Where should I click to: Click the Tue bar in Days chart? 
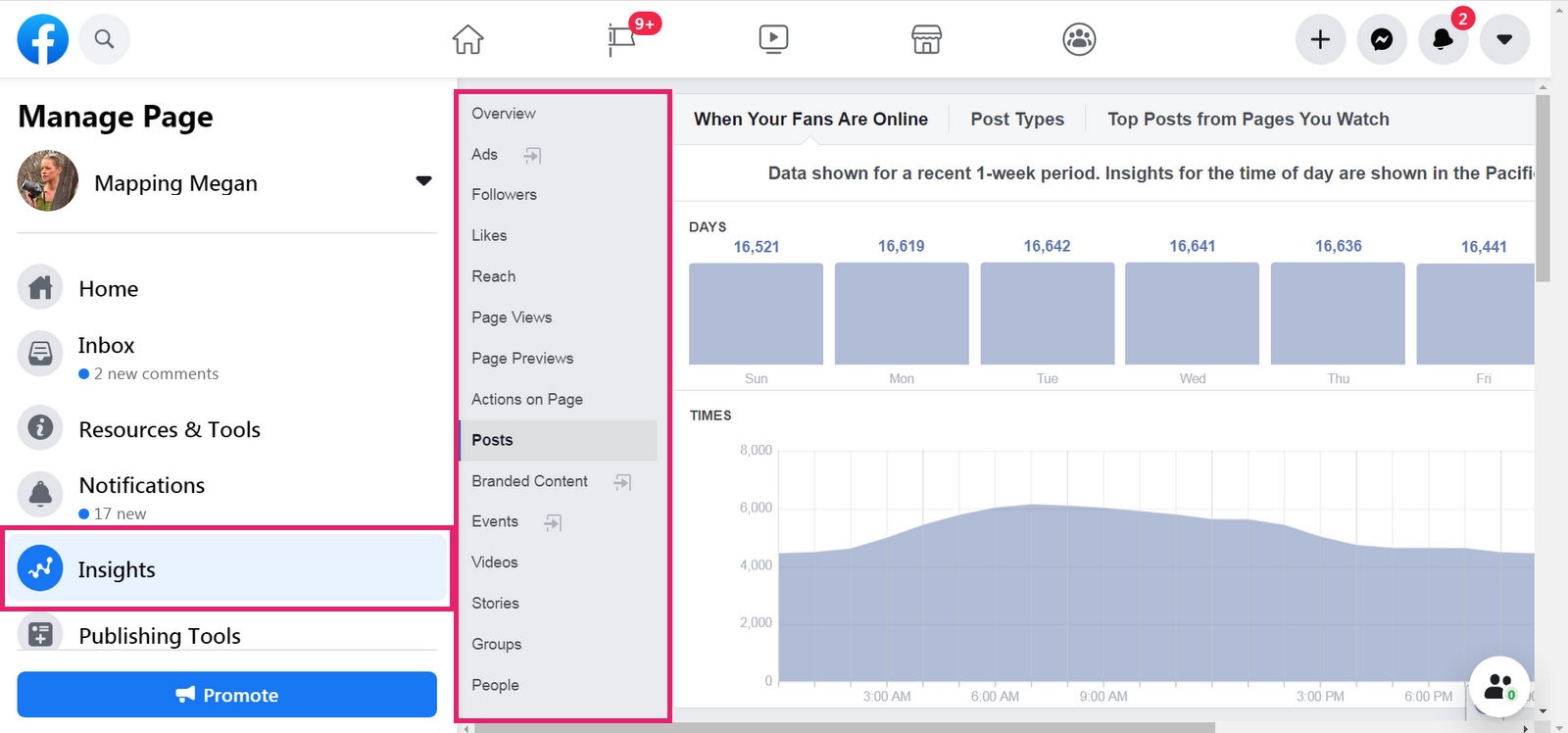(x=1048, y=314)
